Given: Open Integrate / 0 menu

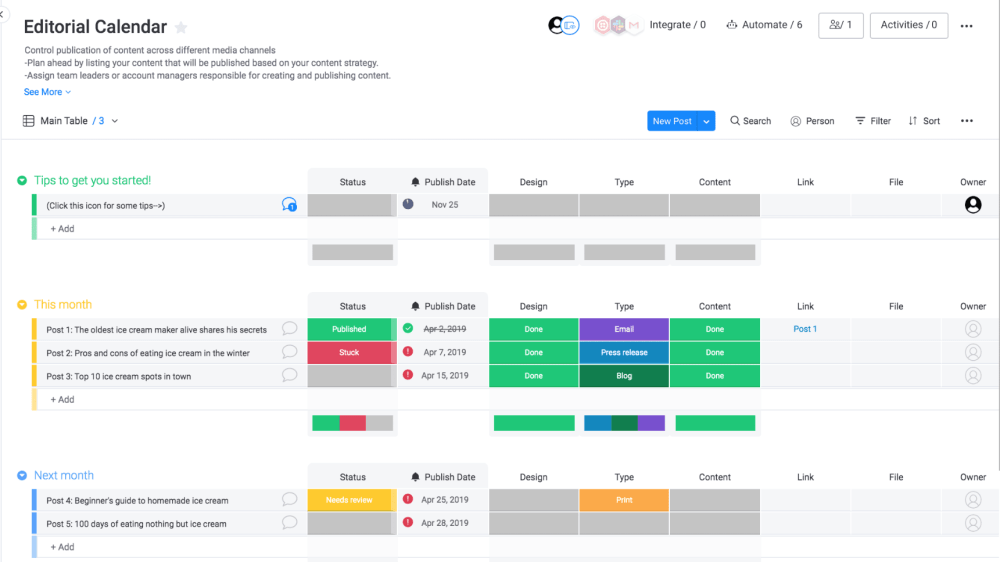Looking at the screenshot, I should [677, 25].
